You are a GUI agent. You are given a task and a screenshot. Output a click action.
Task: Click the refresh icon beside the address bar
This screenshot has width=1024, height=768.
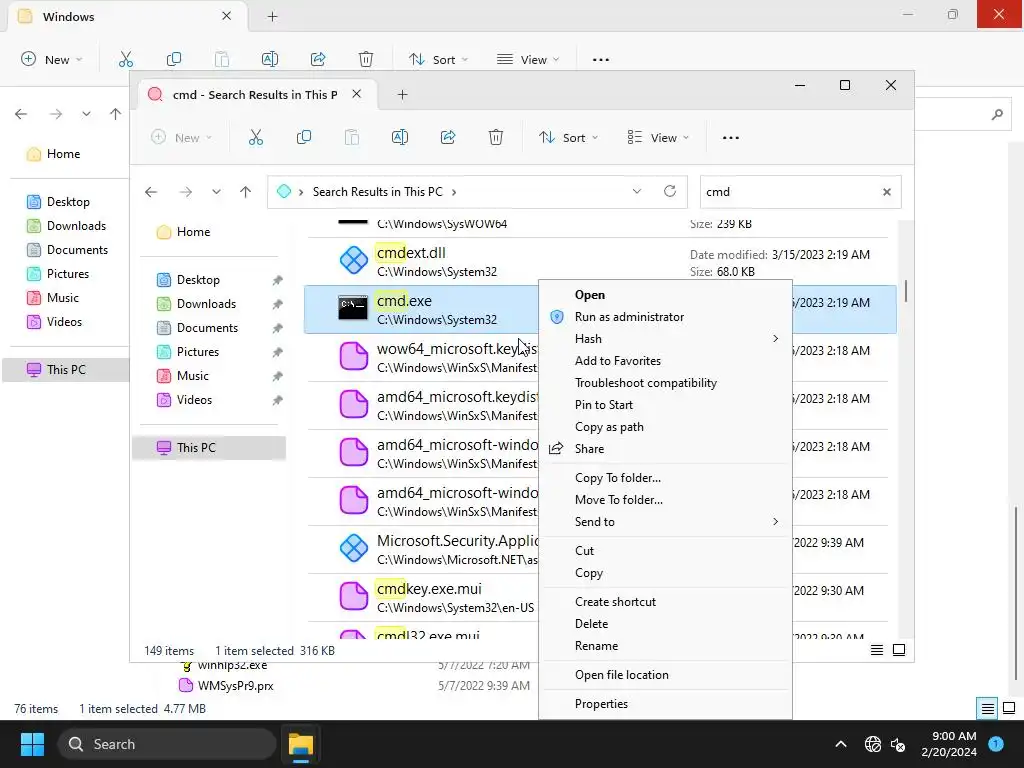click(669, 191)
